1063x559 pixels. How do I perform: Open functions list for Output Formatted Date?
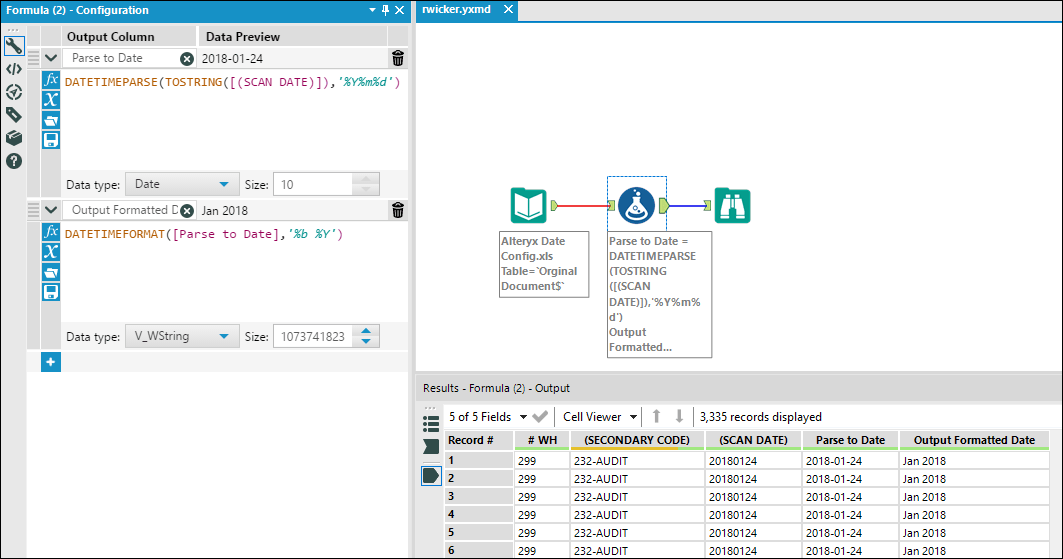click(x=51, y=232)
